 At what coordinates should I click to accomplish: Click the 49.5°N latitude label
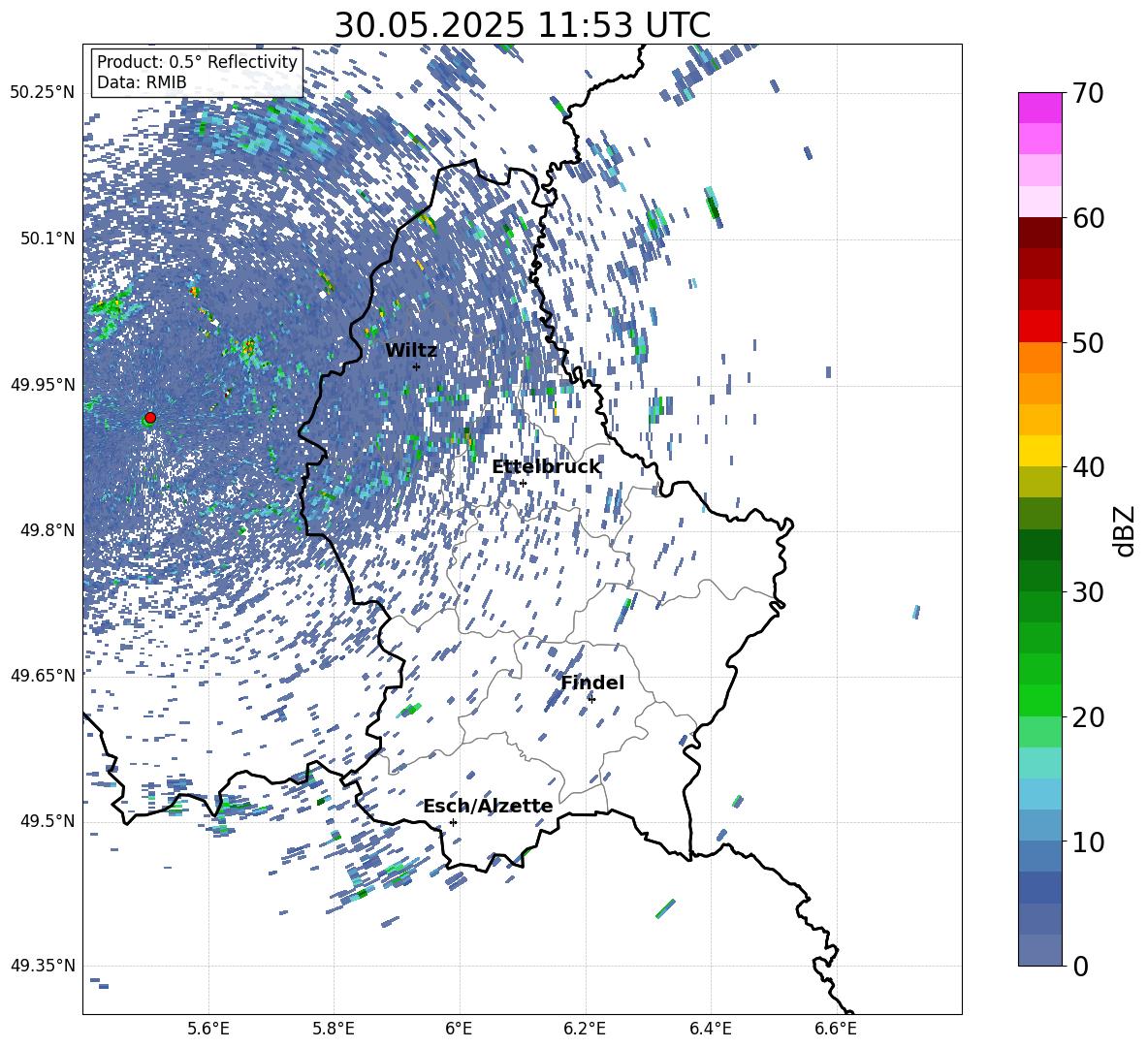(48, 821)
